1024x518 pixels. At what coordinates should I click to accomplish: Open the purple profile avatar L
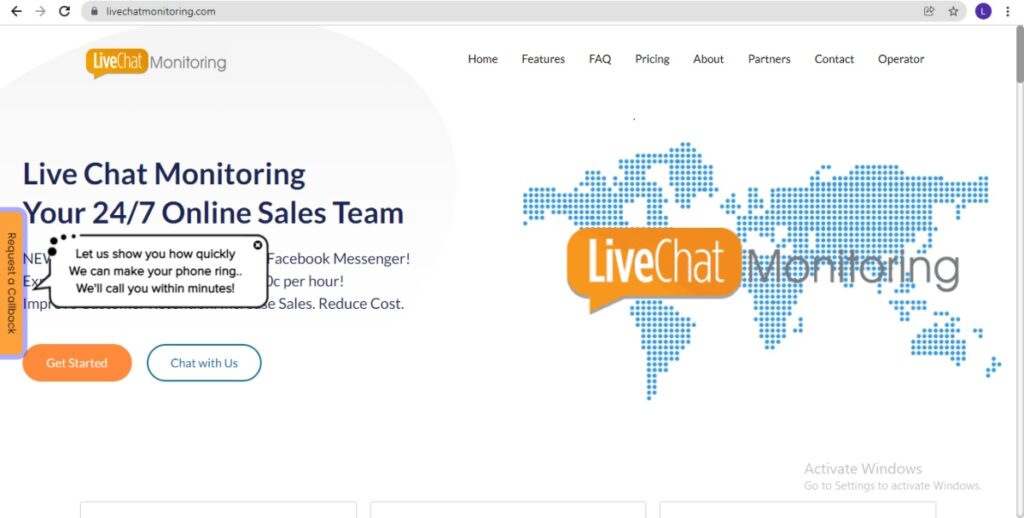(x=983, y=11)
